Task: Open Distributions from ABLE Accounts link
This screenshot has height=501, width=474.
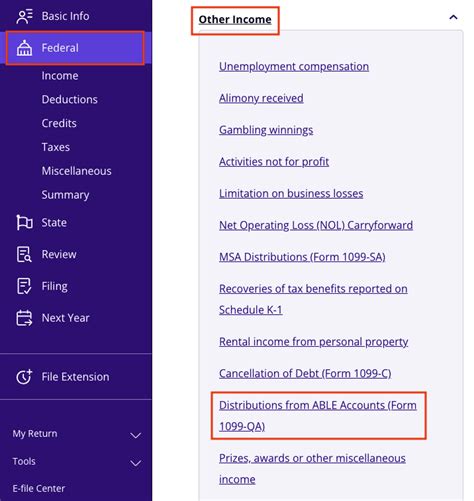Action: click(318, 416)
